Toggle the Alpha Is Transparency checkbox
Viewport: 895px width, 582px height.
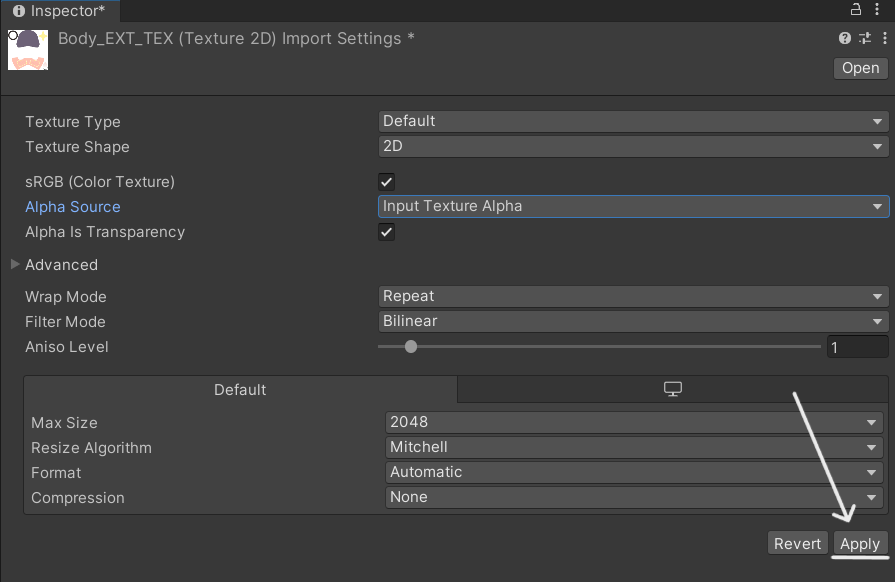click(x=386, y=232)
